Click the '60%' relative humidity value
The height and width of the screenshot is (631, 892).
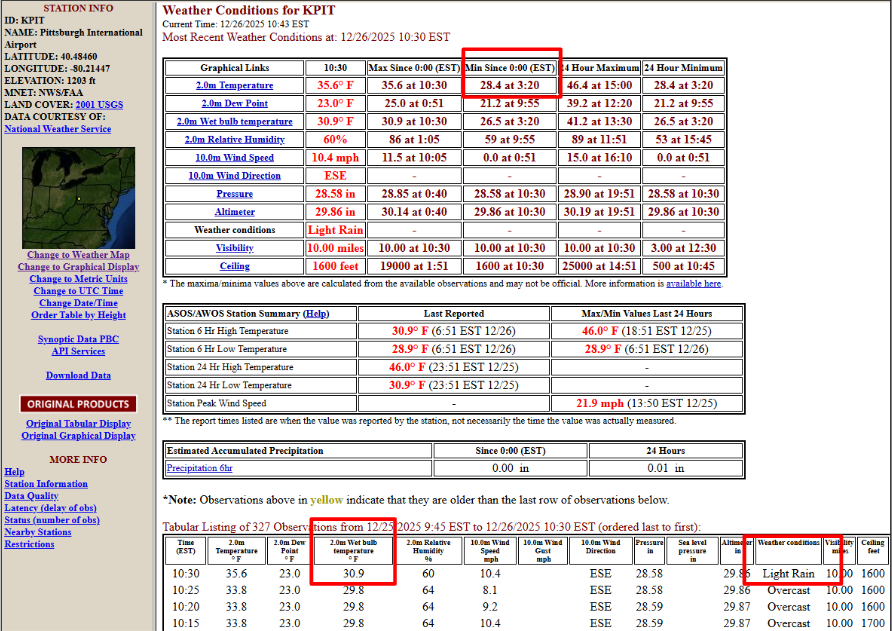click(335, 139)
